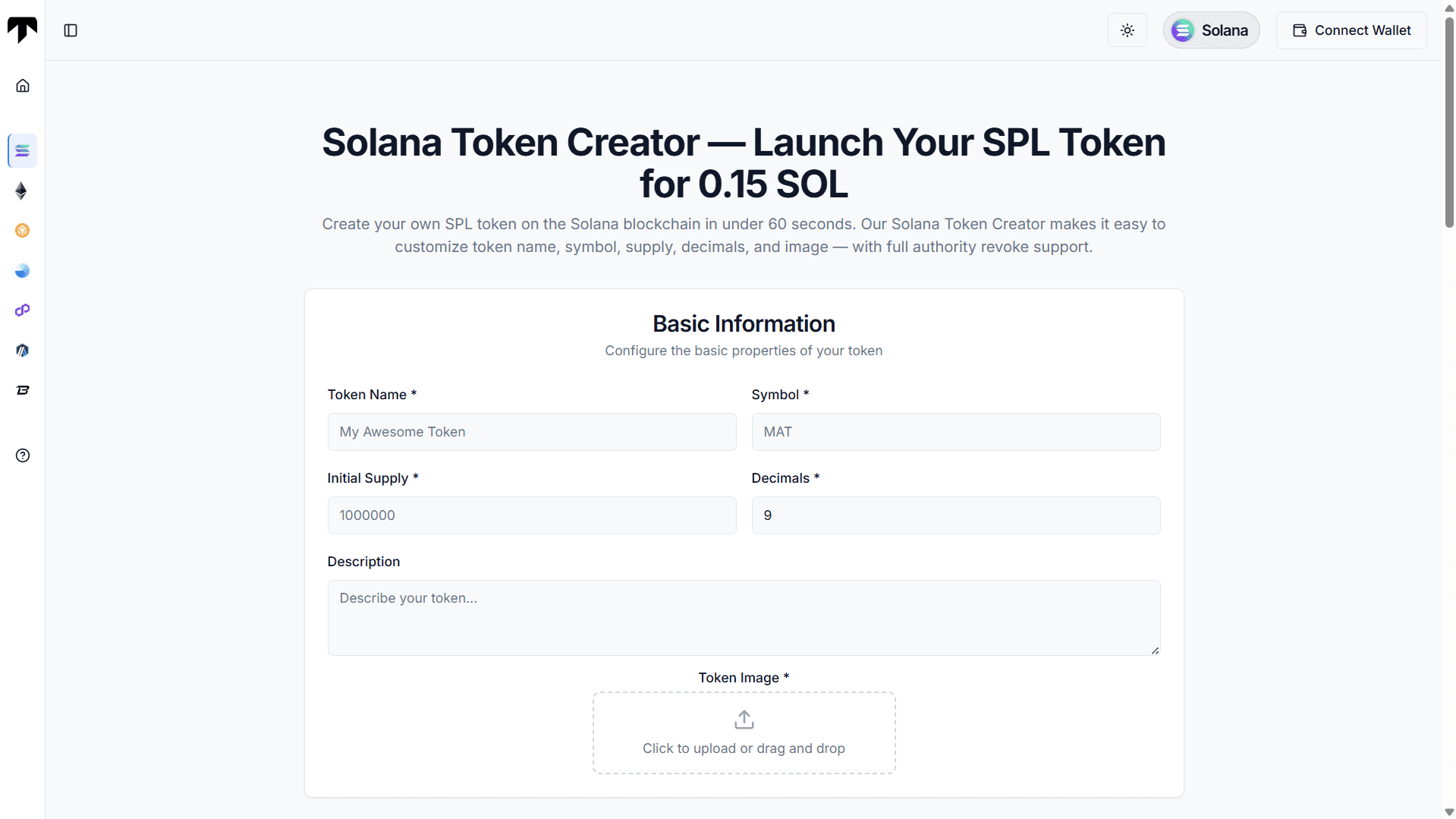
Task: Select the Arbitrum chain icon in sidebar
Action: tap(22, 351)
